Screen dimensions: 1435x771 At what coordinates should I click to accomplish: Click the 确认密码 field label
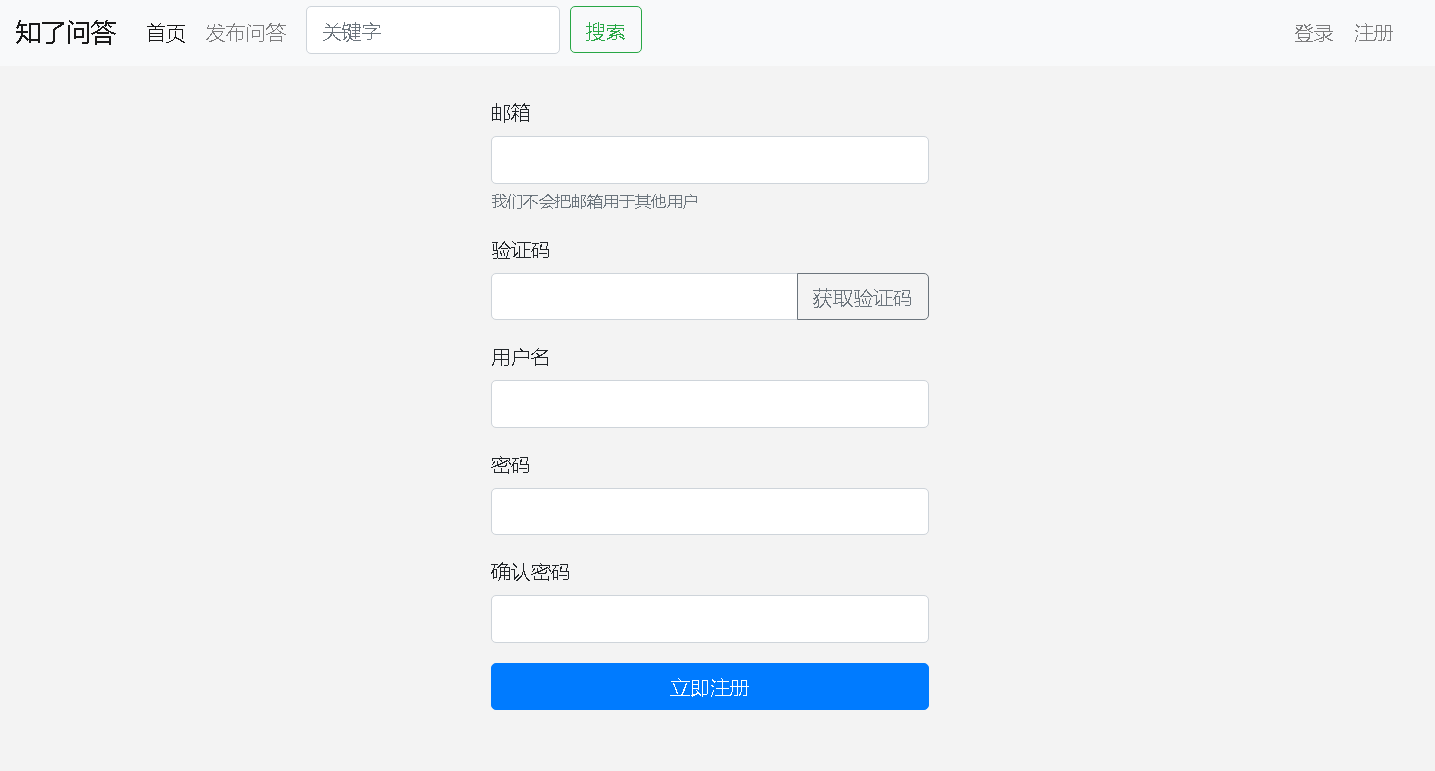531,572
